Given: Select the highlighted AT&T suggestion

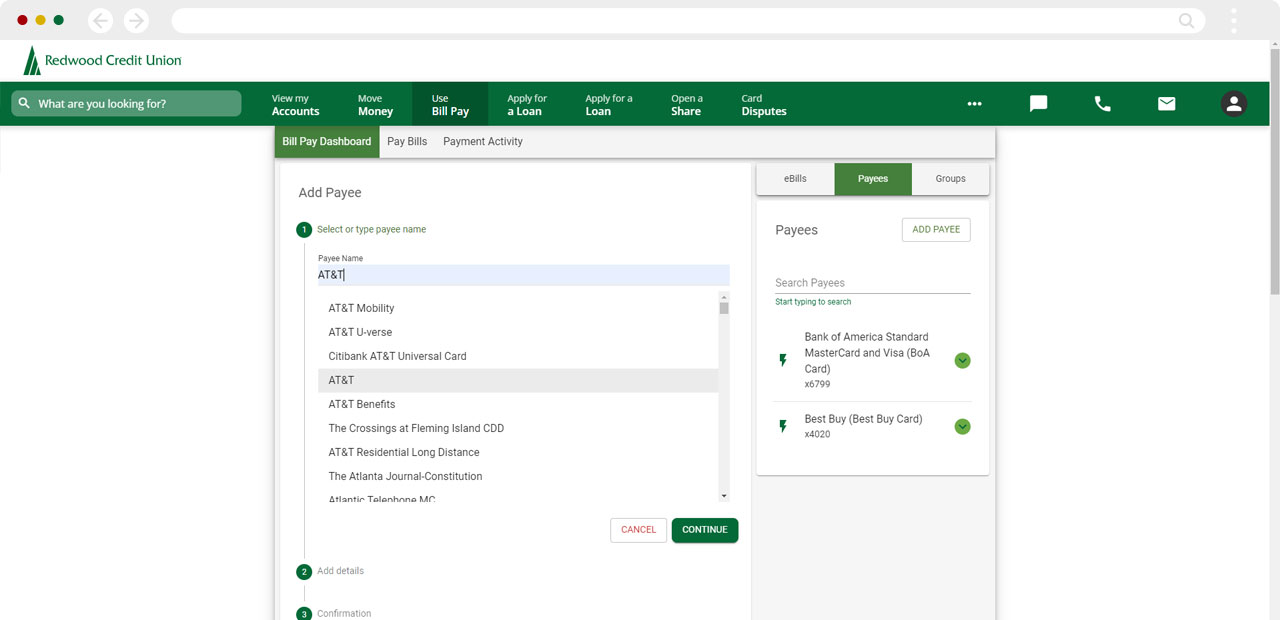Looking at the screenshot, I should click(518, 380).
